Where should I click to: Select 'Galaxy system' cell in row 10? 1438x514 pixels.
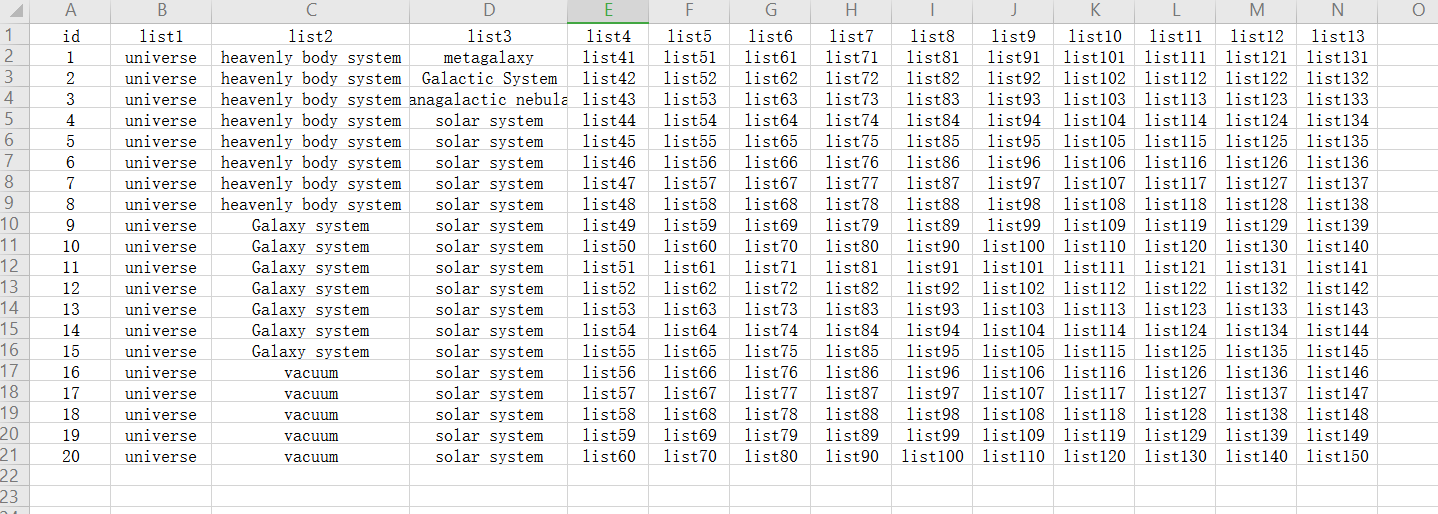[311, 225]
